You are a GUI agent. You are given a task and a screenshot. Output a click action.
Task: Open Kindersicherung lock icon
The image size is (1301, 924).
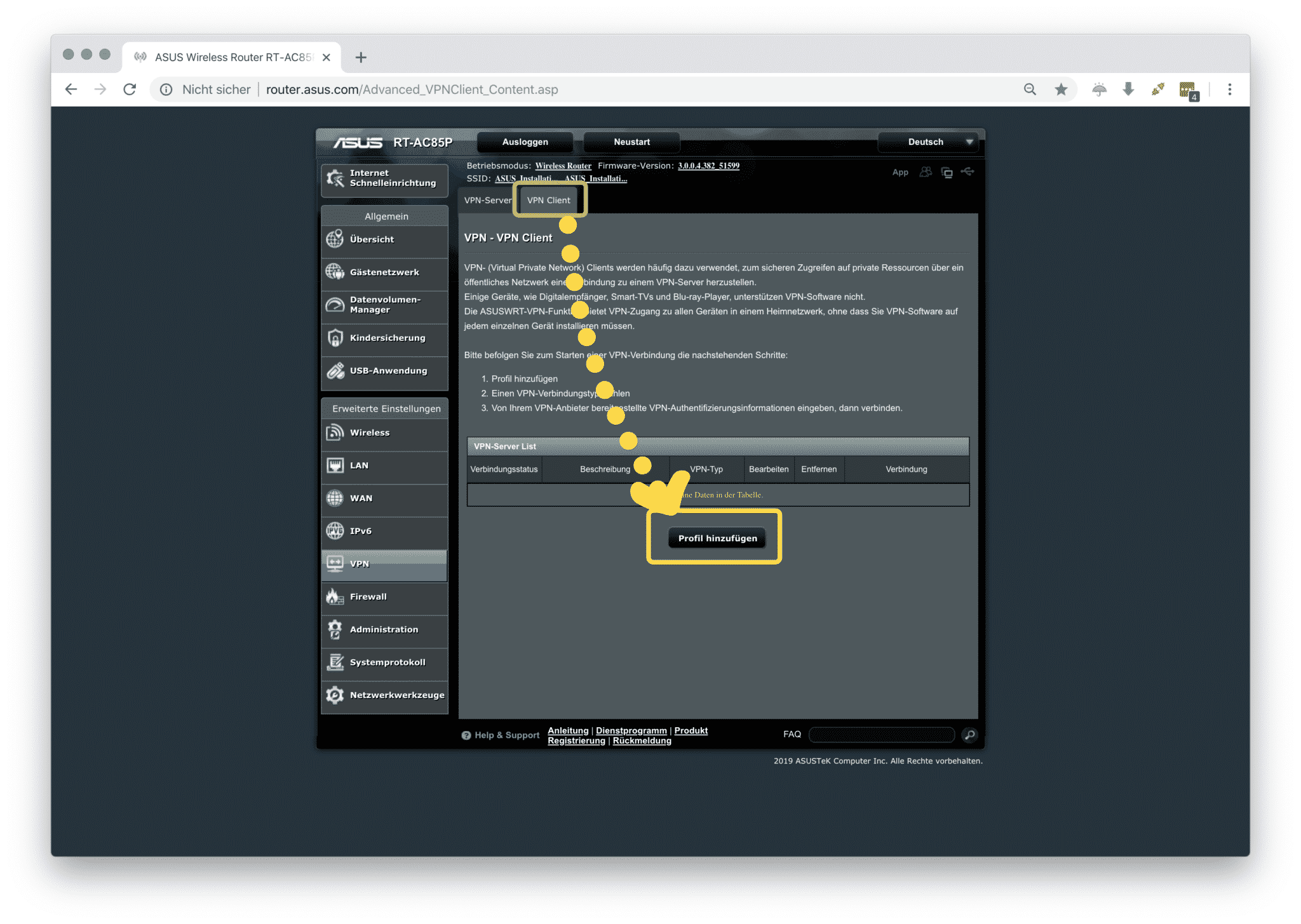click(x=335, y=338)
